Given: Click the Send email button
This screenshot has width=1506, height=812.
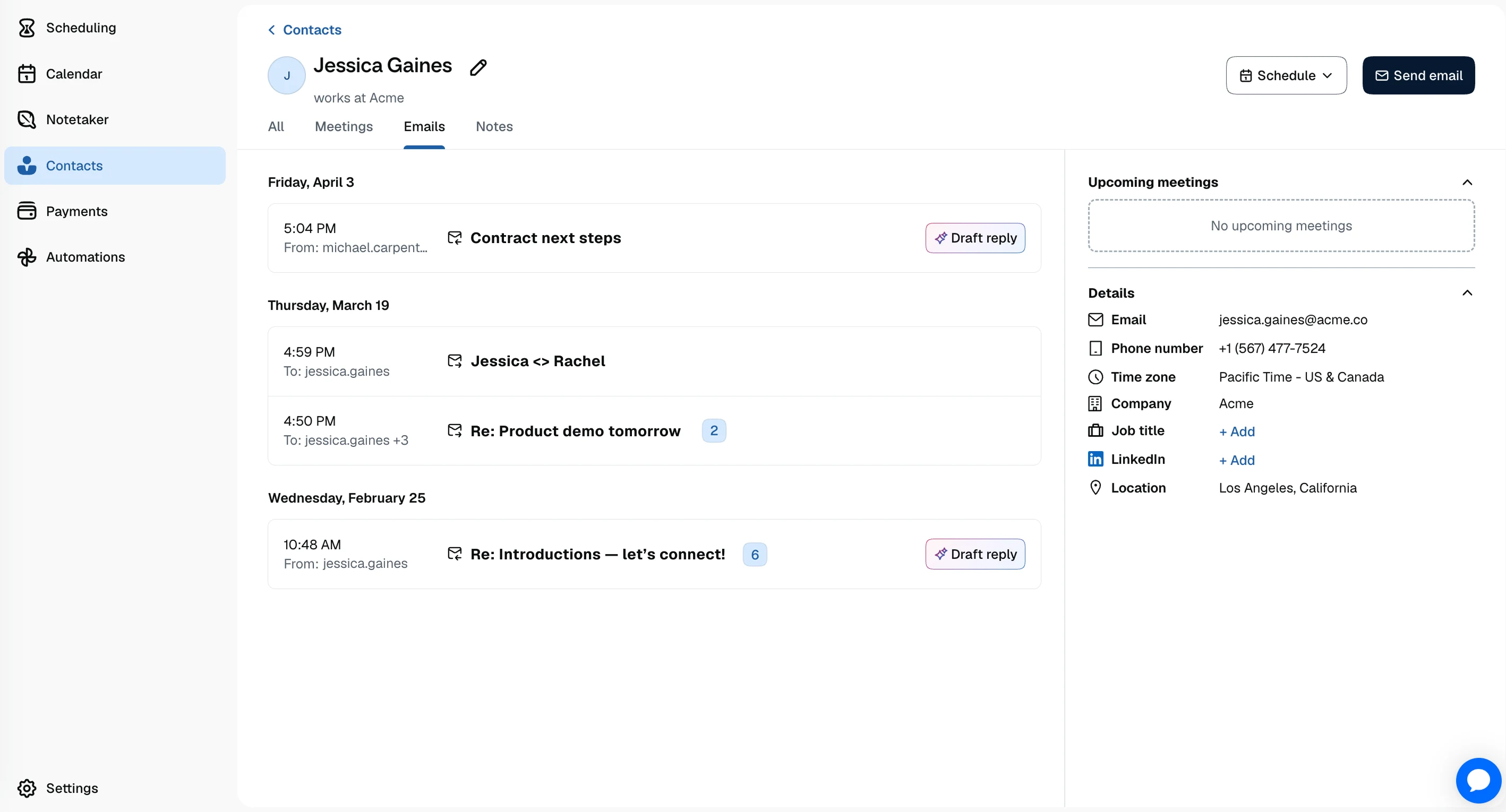Looking at the screenshot, I should [1418, 75].
